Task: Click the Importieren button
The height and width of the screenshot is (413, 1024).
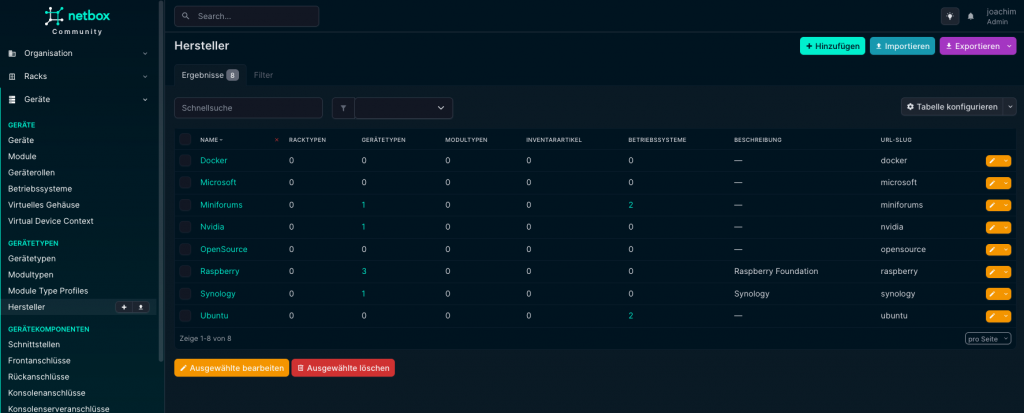Action: pyautogui.click(x=903, y=46)
